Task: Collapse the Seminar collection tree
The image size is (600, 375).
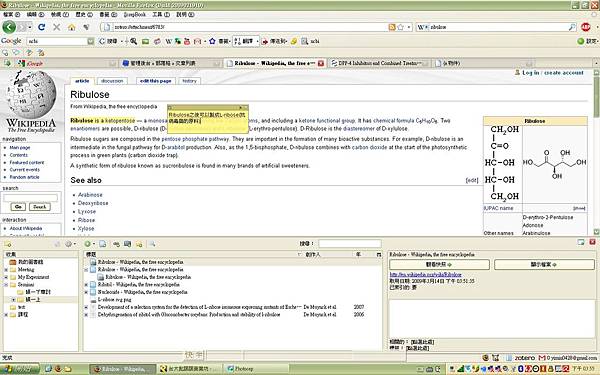Action: tap(6, 285)
